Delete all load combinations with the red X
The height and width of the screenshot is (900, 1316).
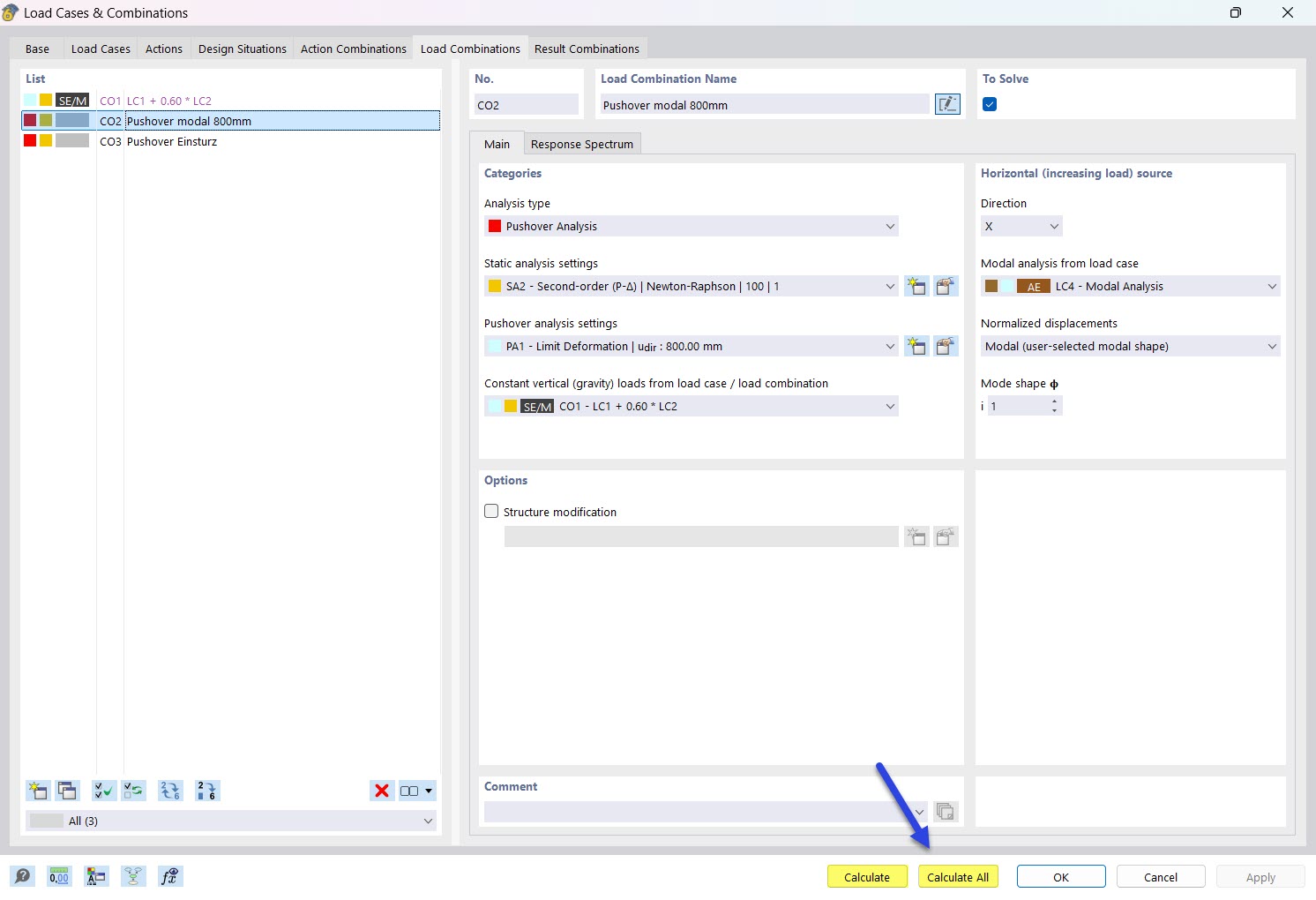coord(381,791)
